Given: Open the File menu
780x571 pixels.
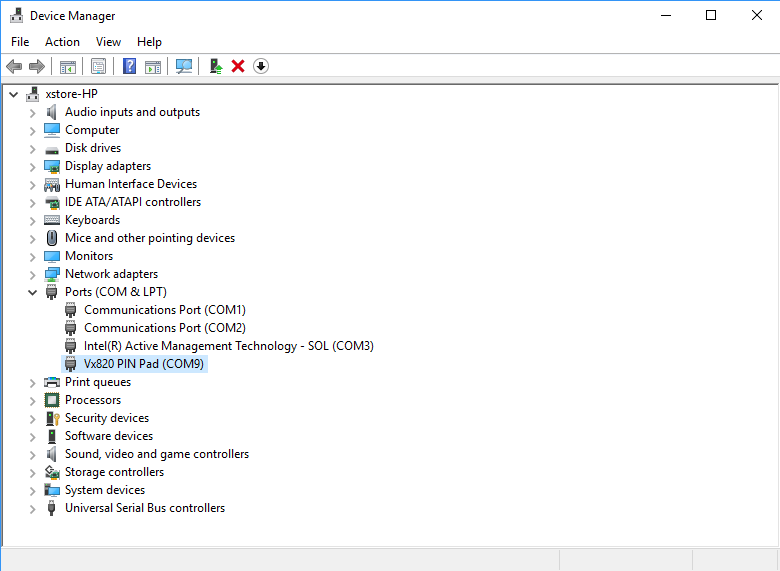Looking at the screenshot, I should point(20,42).
